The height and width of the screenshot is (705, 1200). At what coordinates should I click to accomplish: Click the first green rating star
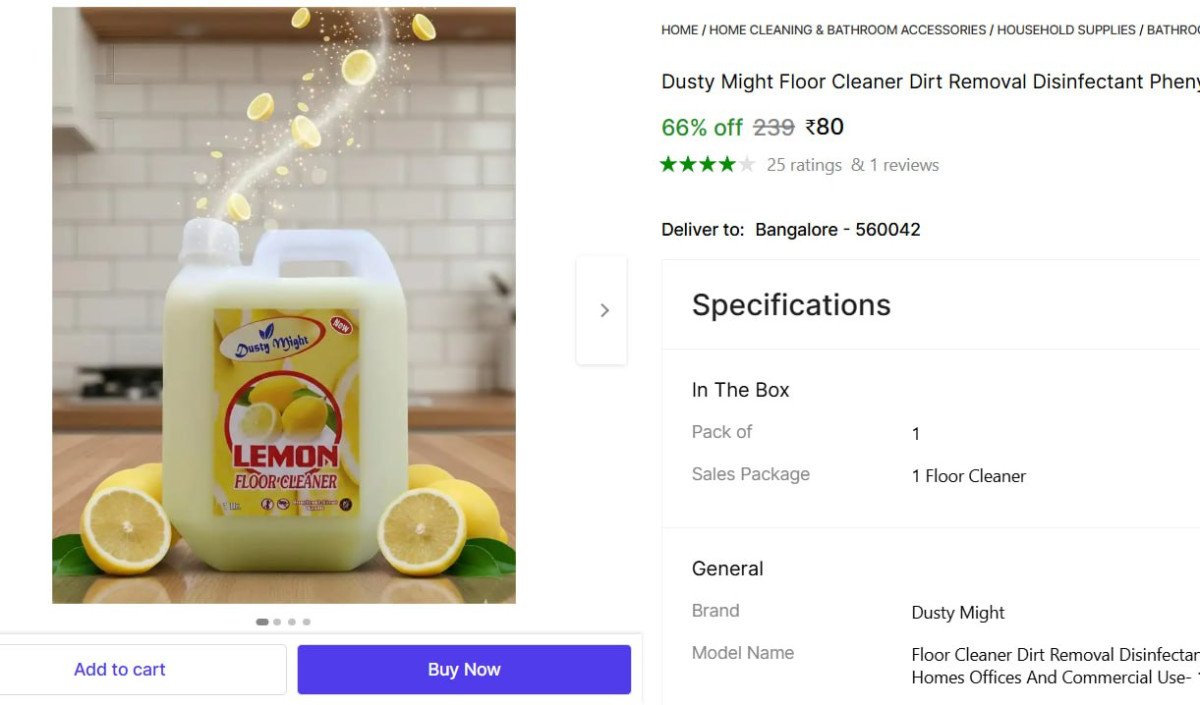coord(669,164)
